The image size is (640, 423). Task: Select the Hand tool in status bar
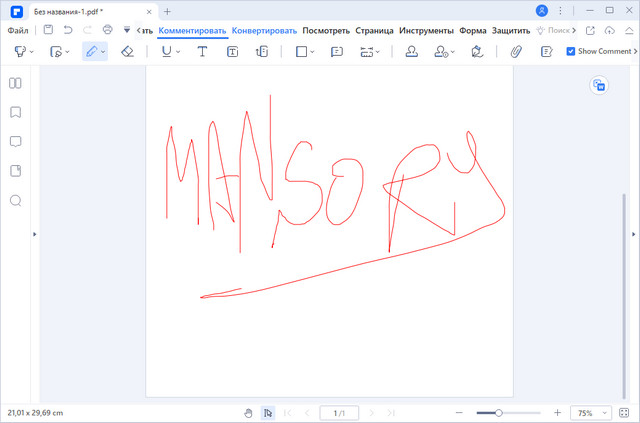(248, 413)
